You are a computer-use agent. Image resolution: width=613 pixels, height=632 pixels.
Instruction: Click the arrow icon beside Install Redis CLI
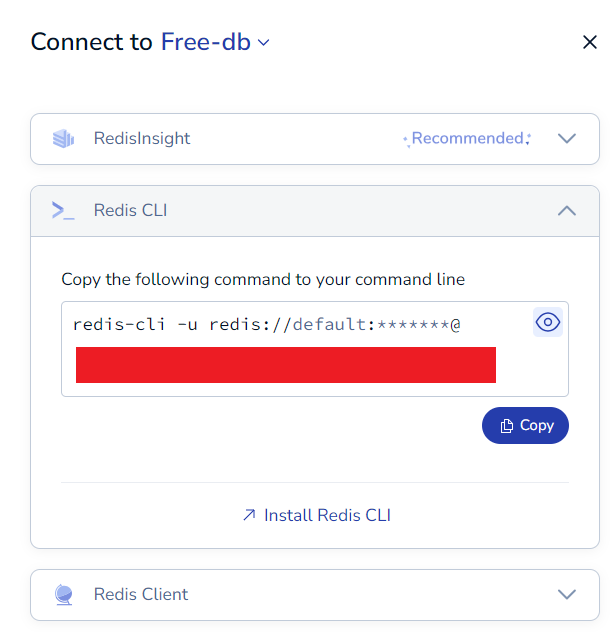pos(249,515)
